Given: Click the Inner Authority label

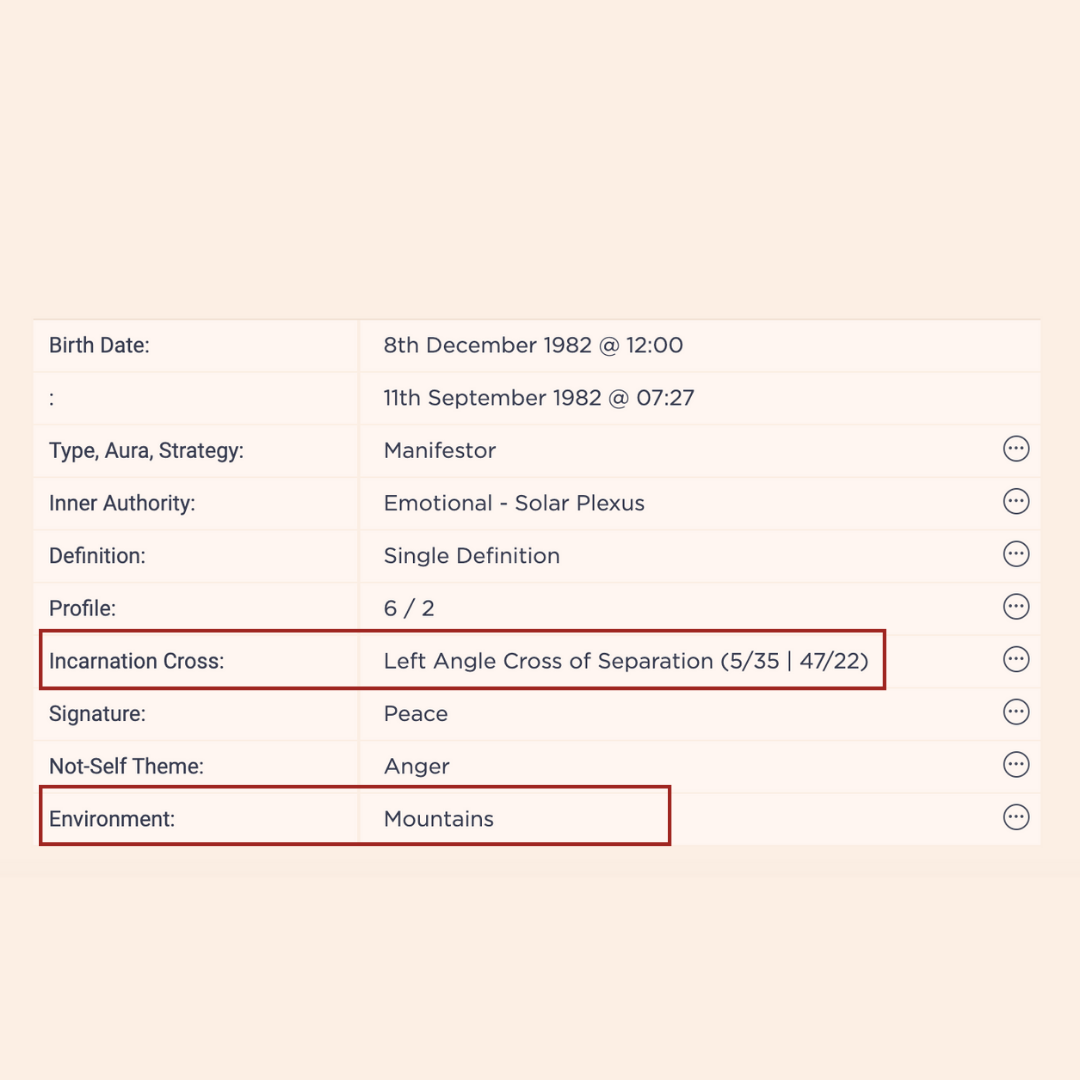Looking at the screenshot, I should [122, 503].
